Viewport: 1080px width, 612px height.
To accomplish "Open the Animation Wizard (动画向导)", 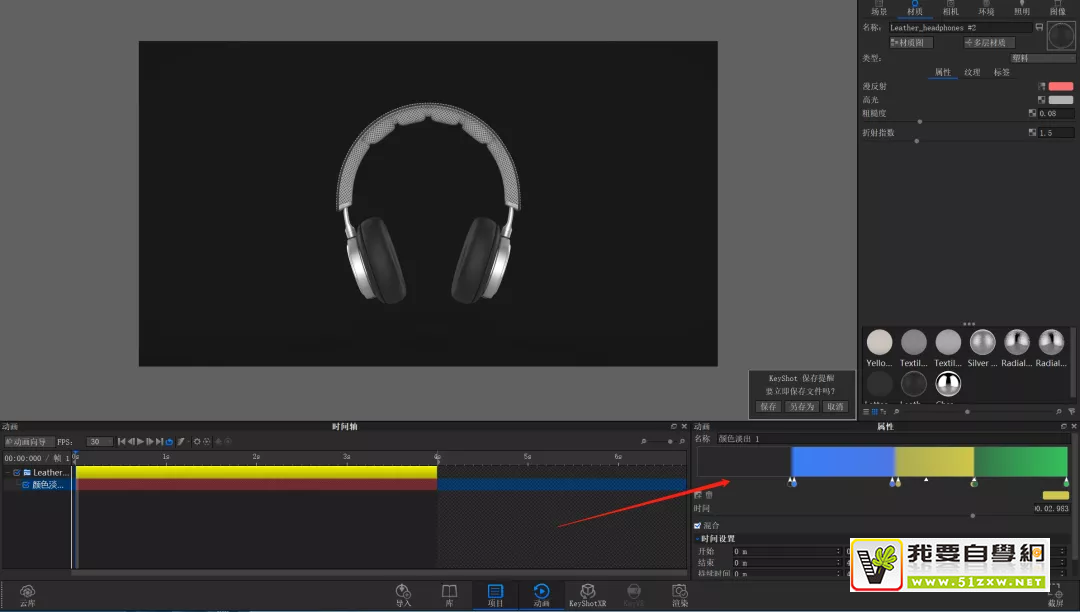I will (x=29, y=442).
